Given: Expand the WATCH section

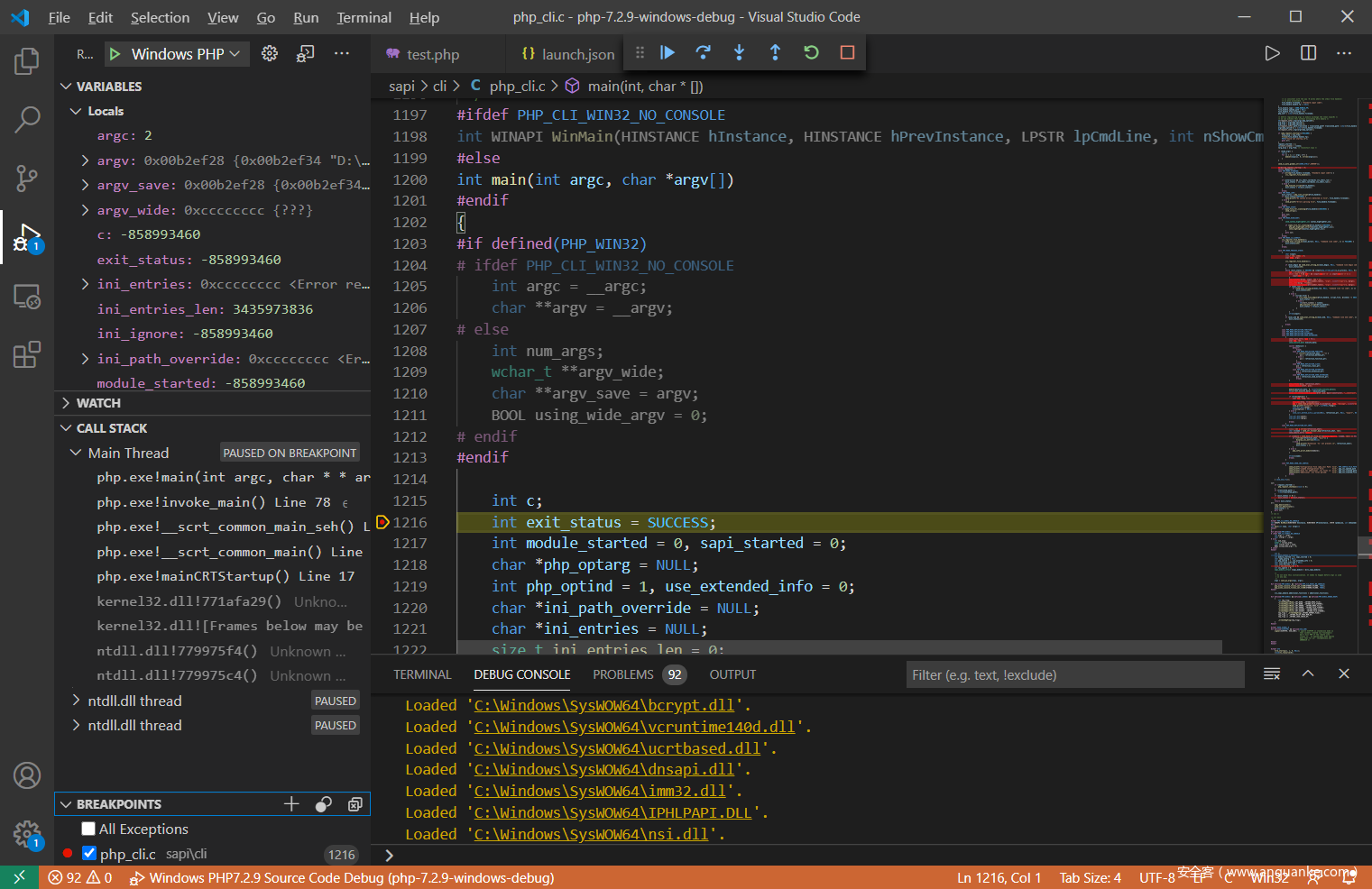Looking at the screenshot, I should coord(98,403).
